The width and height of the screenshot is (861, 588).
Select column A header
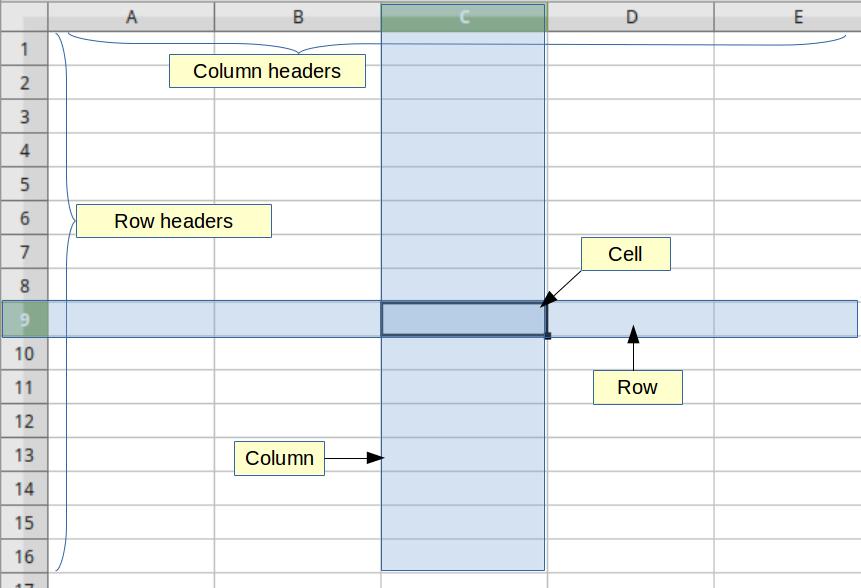[x=131, y=16]
